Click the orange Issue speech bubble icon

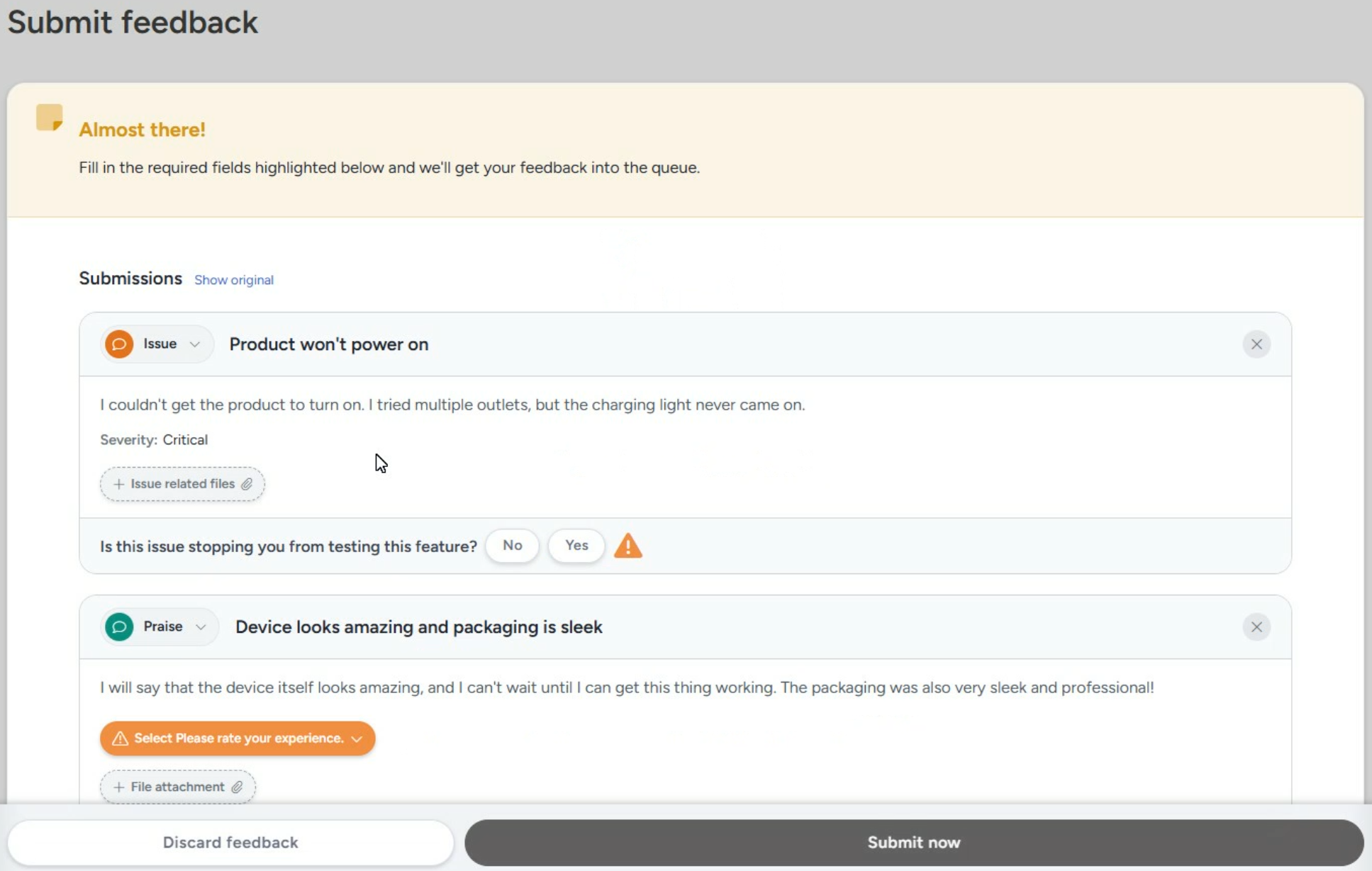coord(119,344)
